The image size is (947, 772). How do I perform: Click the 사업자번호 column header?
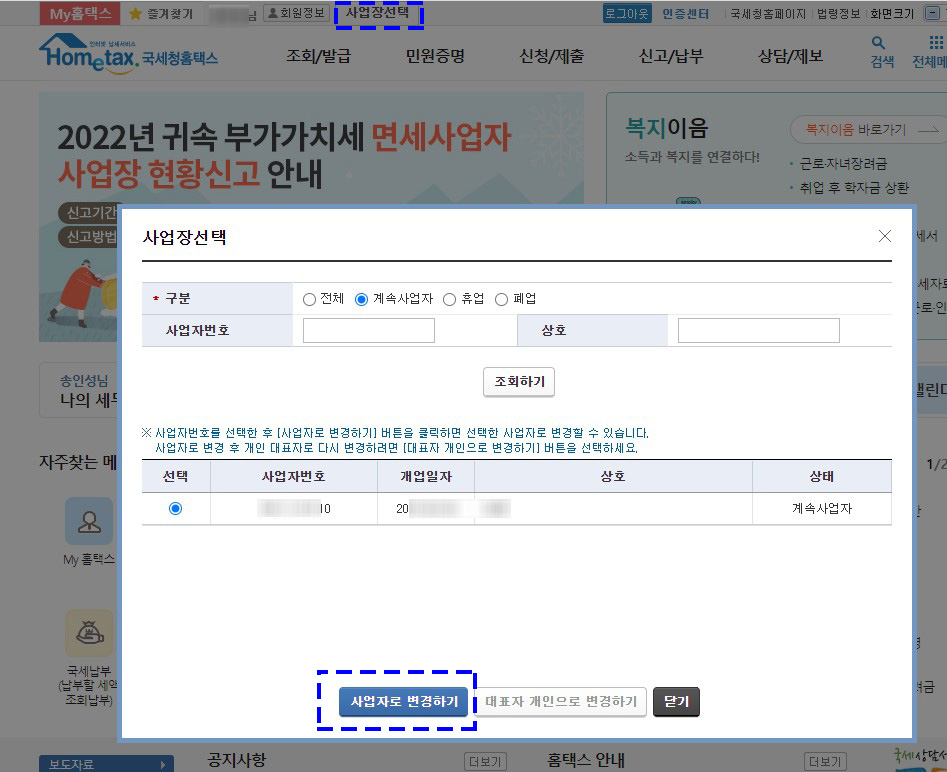(x=294, y=477)
